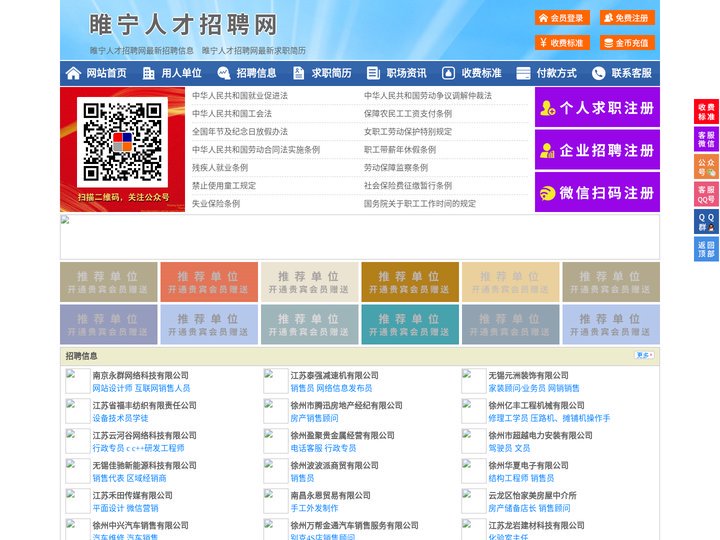This screenshot has height=540, width=720.
Task: Open company 徐州华夏电子有限公司
Action: pos(529,465)
